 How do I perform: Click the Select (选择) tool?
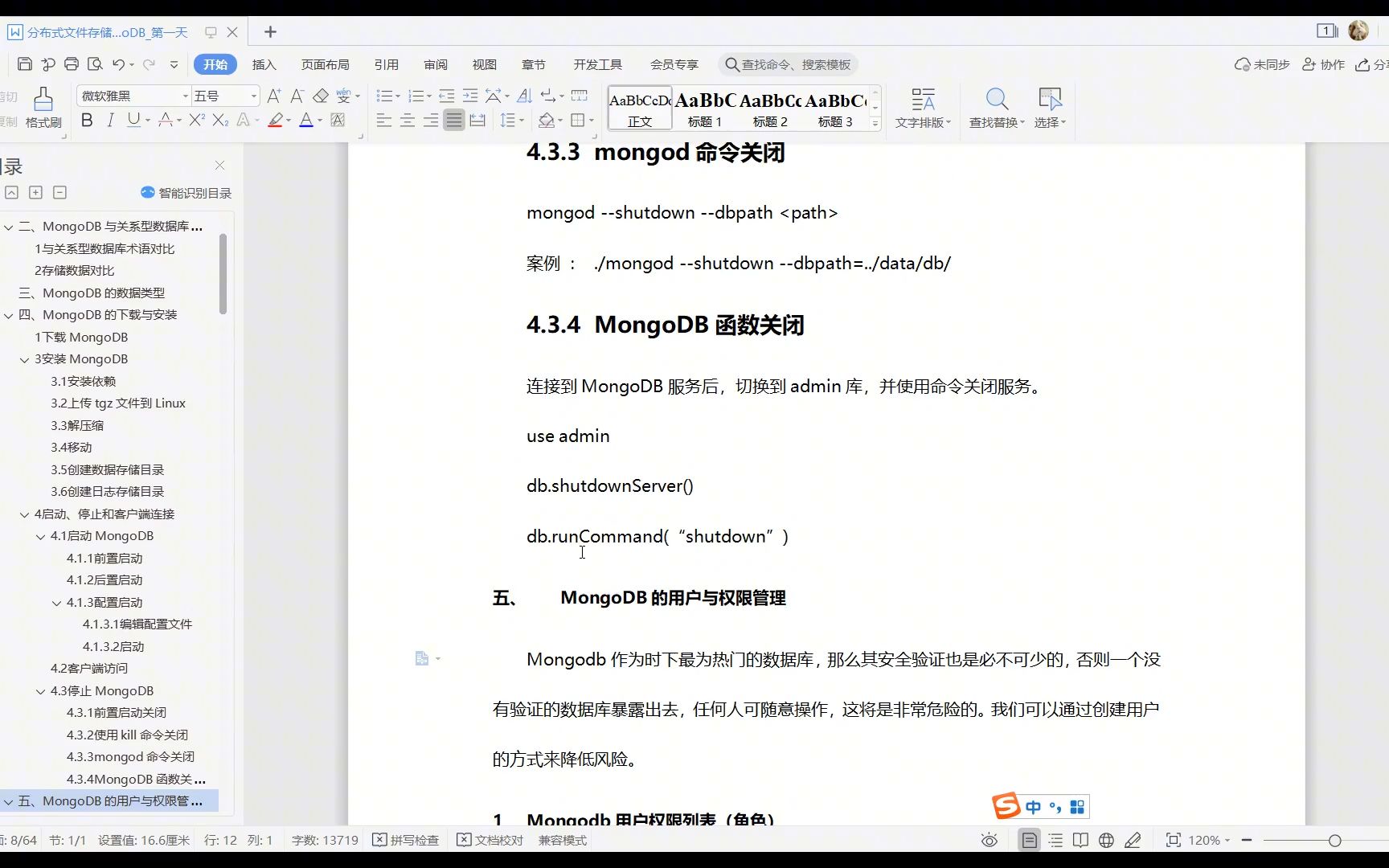point(1050,108)
